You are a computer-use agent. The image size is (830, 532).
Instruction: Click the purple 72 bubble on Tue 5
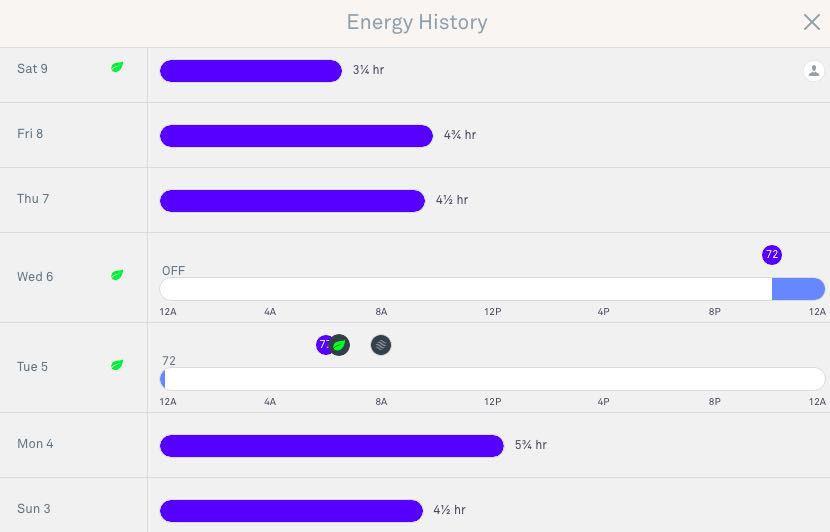pyautogui.click(x=323, y=345)
